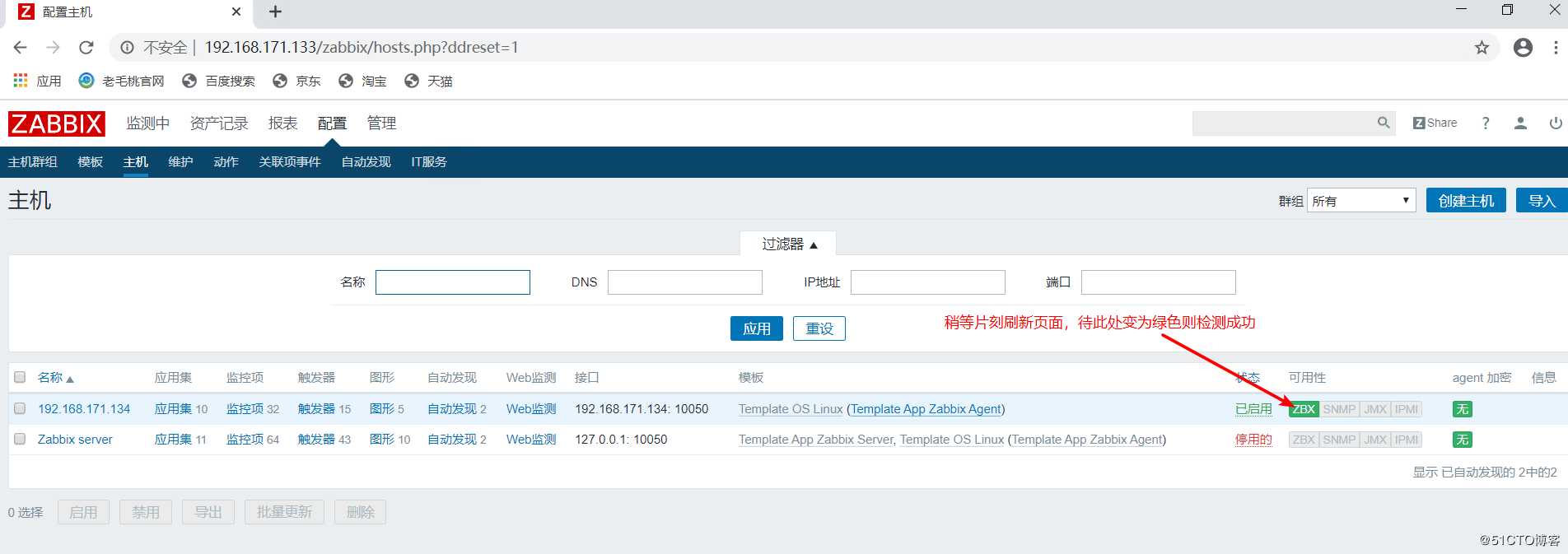Screen dimensions: 1568x554
Task: Click the 创建主机 button
Action: [1466, 201]
